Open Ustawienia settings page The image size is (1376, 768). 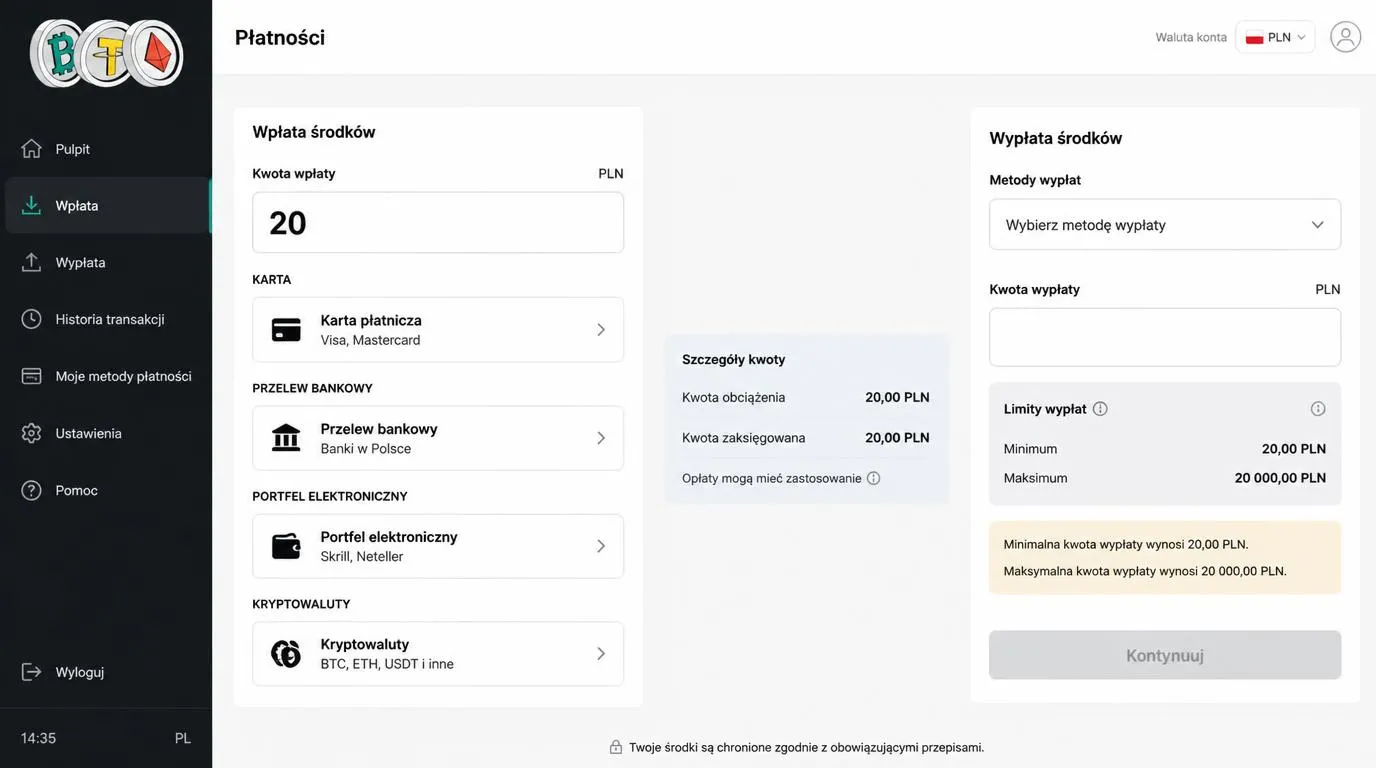click(x=107, y=433)
